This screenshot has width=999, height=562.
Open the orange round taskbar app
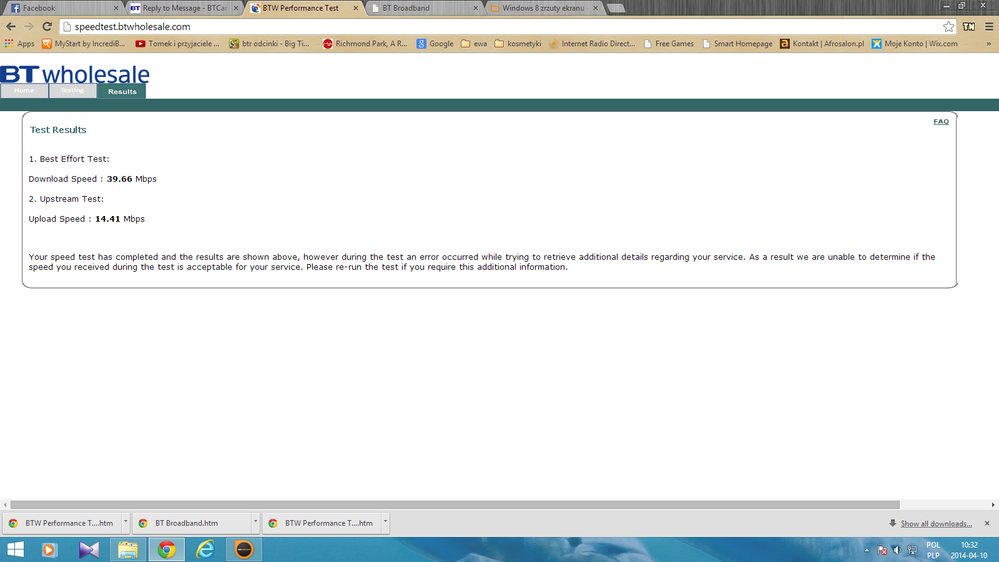click(x=243, y=549)
